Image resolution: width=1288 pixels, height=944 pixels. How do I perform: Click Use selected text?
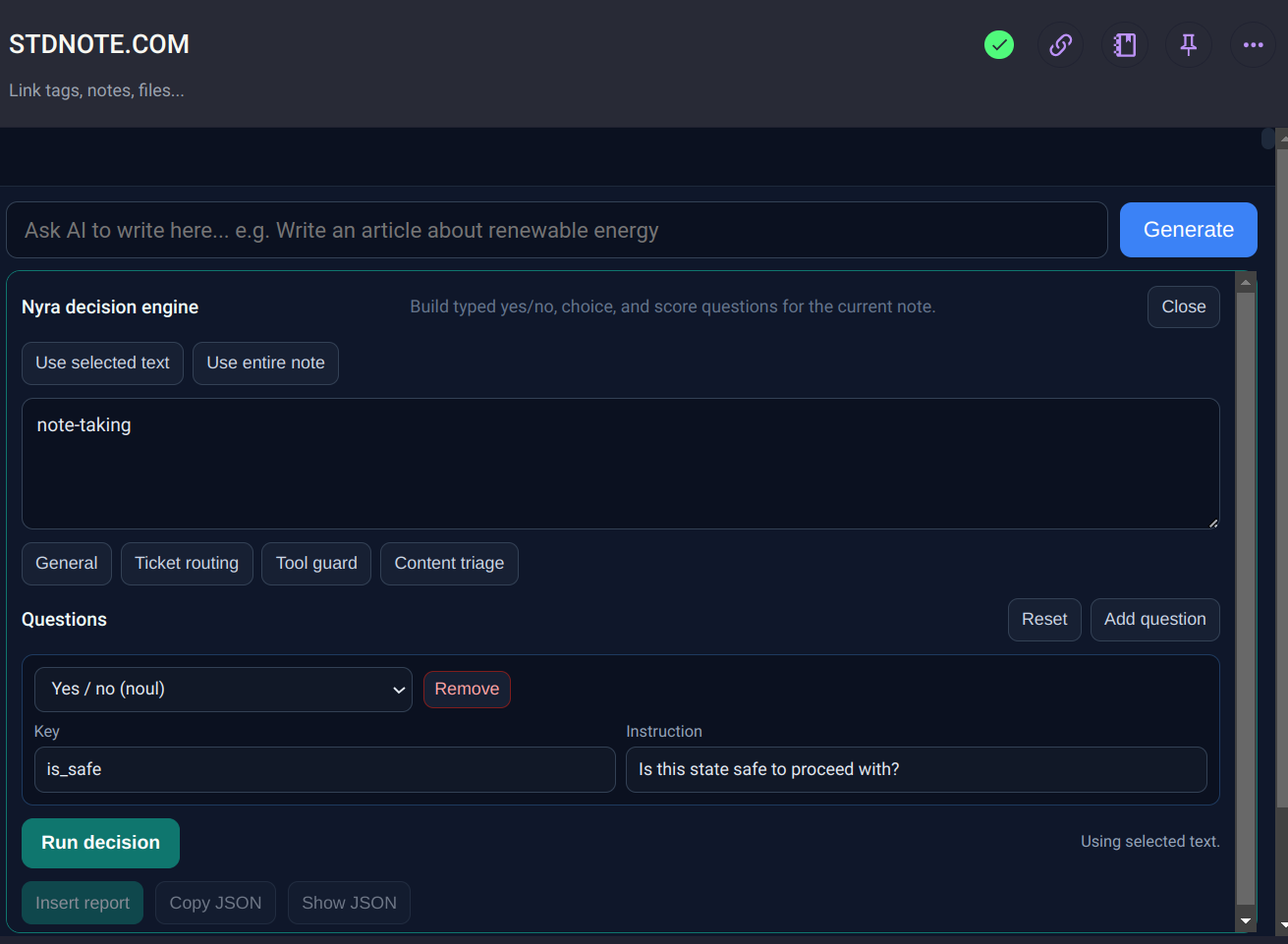[102, 363]
